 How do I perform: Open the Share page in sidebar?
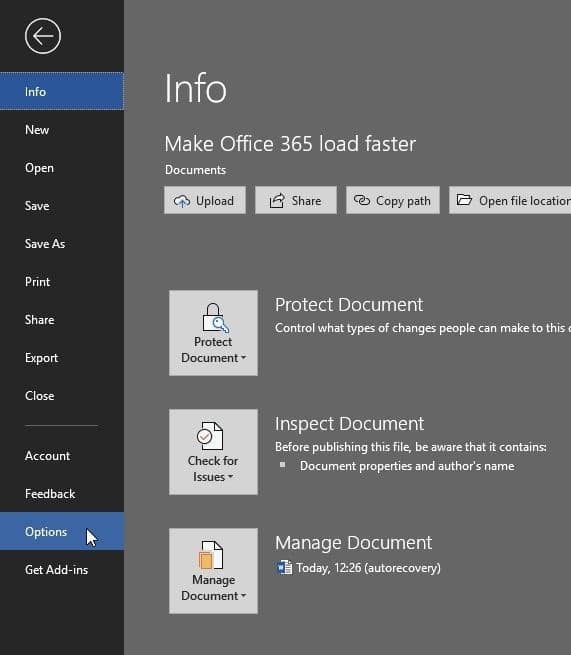pos(62,320)
